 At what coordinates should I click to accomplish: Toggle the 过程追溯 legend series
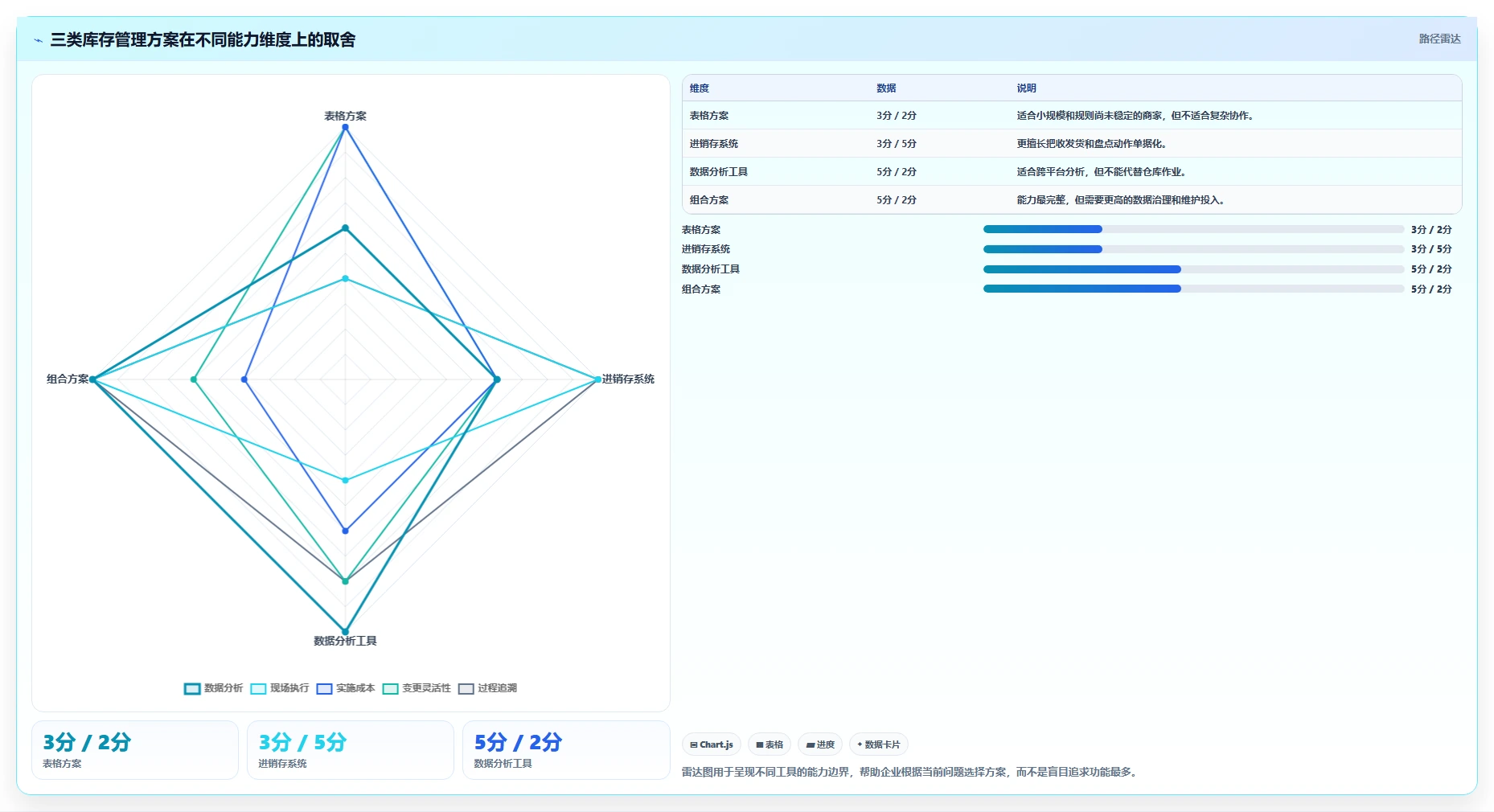click(487, 688)
